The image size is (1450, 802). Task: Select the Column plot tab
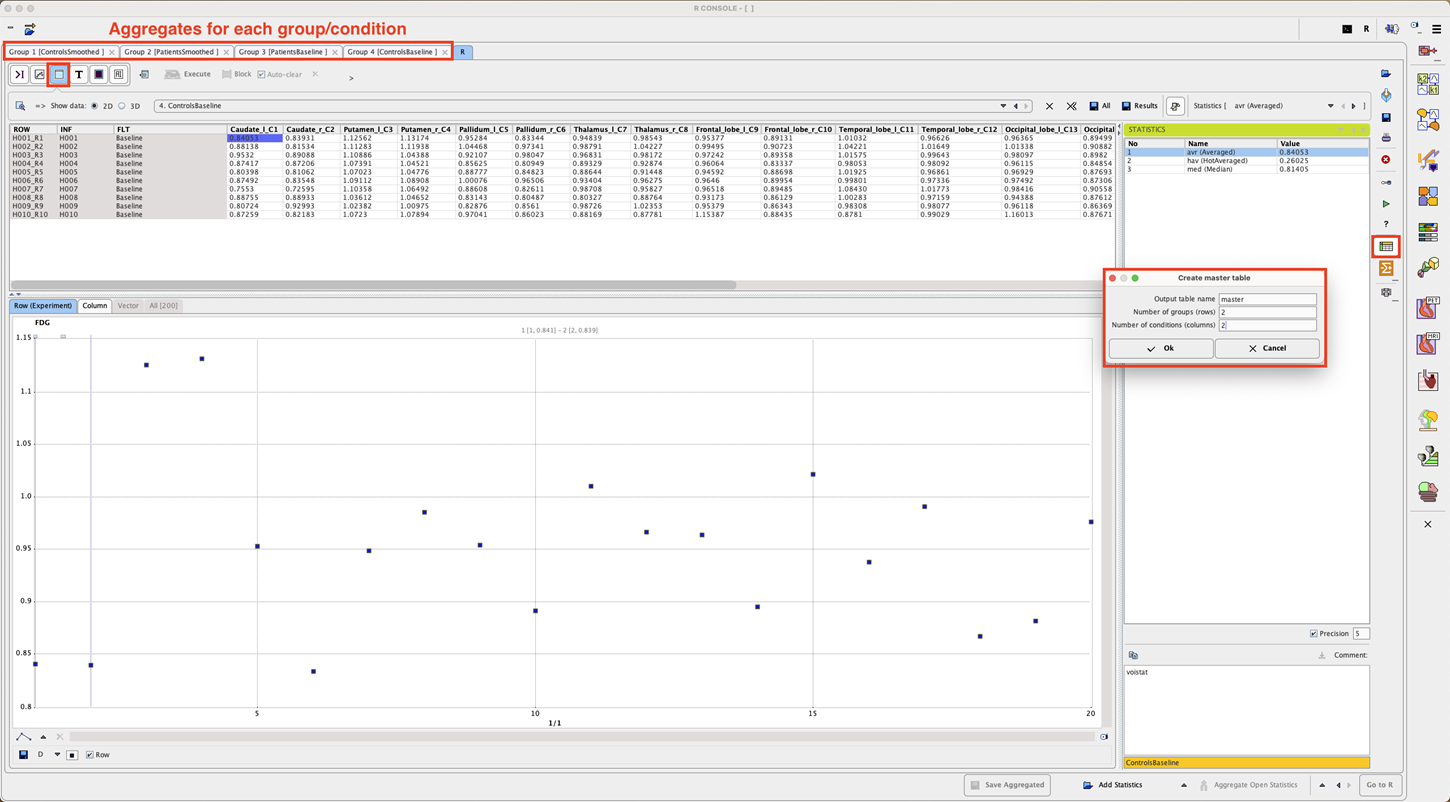pyautogui.click(x=95, y=306)
